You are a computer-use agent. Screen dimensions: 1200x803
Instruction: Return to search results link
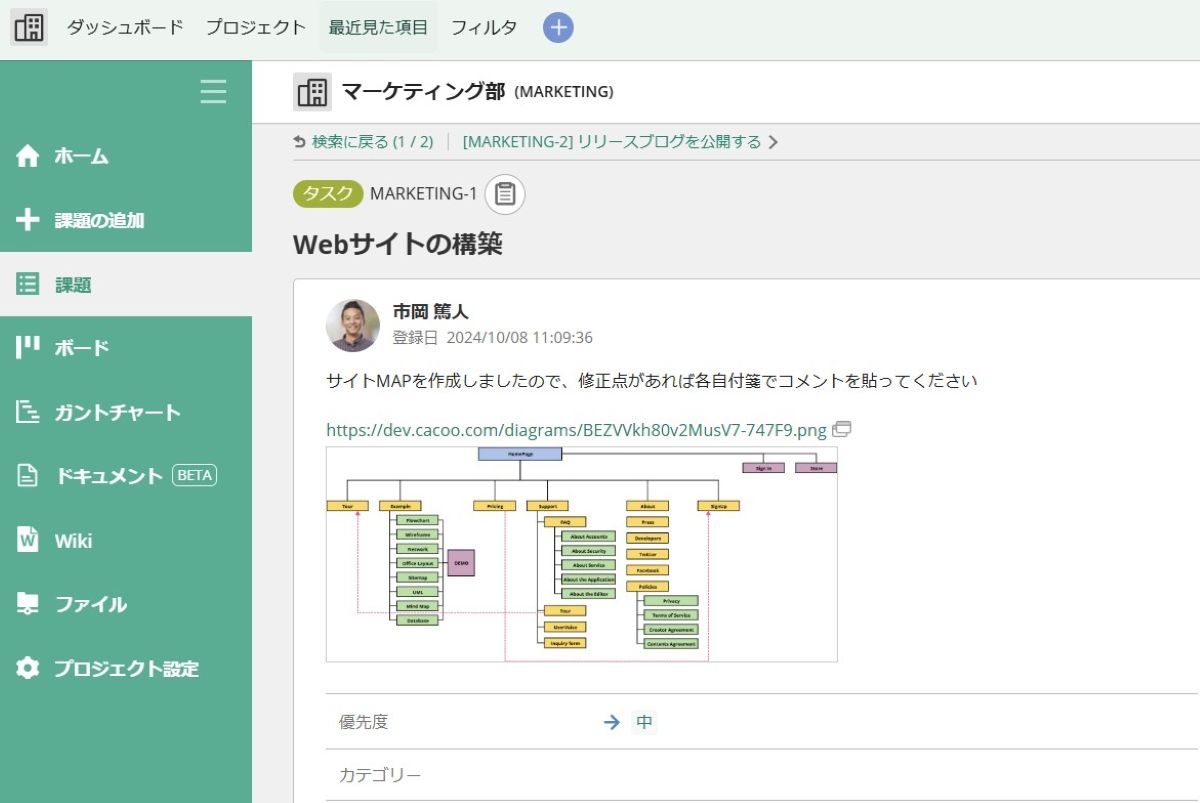pos(363,142)
